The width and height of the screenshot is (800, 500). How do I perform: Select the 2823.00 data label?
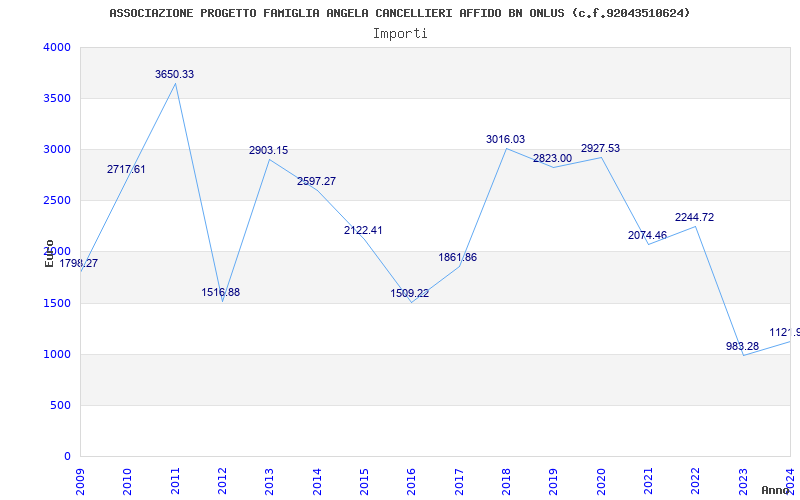tap(553, 159)
